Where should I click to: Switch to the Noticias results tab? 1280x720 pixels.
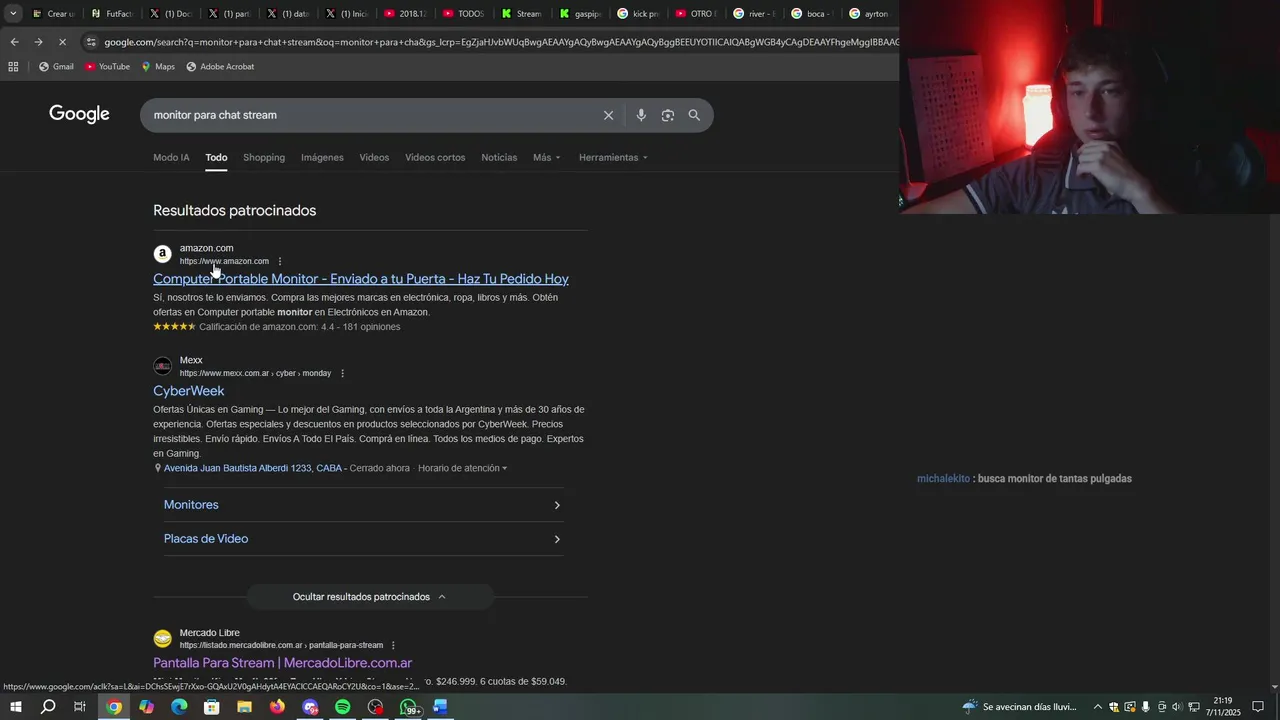(499, 157)
